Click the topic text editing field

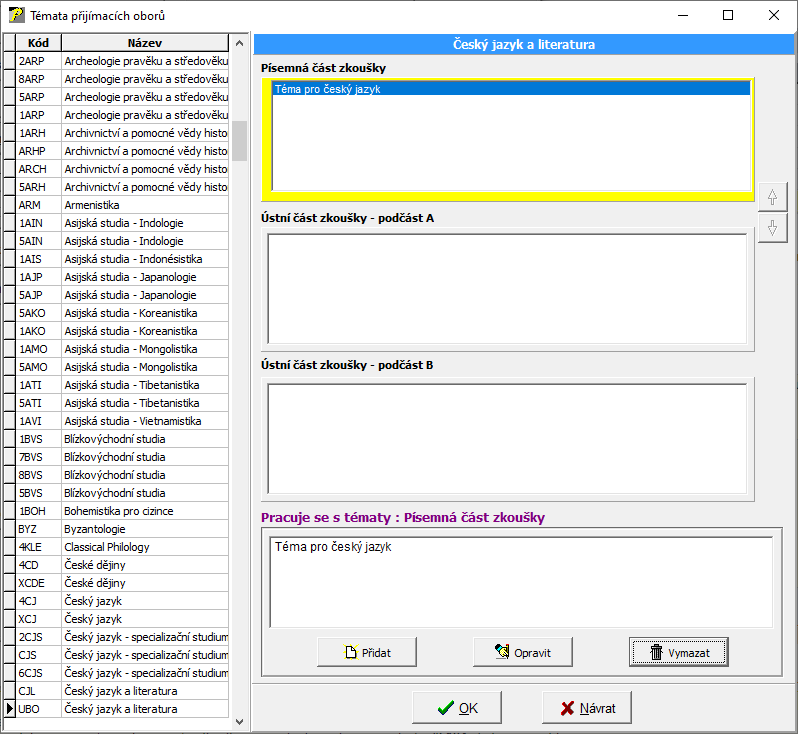(x=520, y=579)
